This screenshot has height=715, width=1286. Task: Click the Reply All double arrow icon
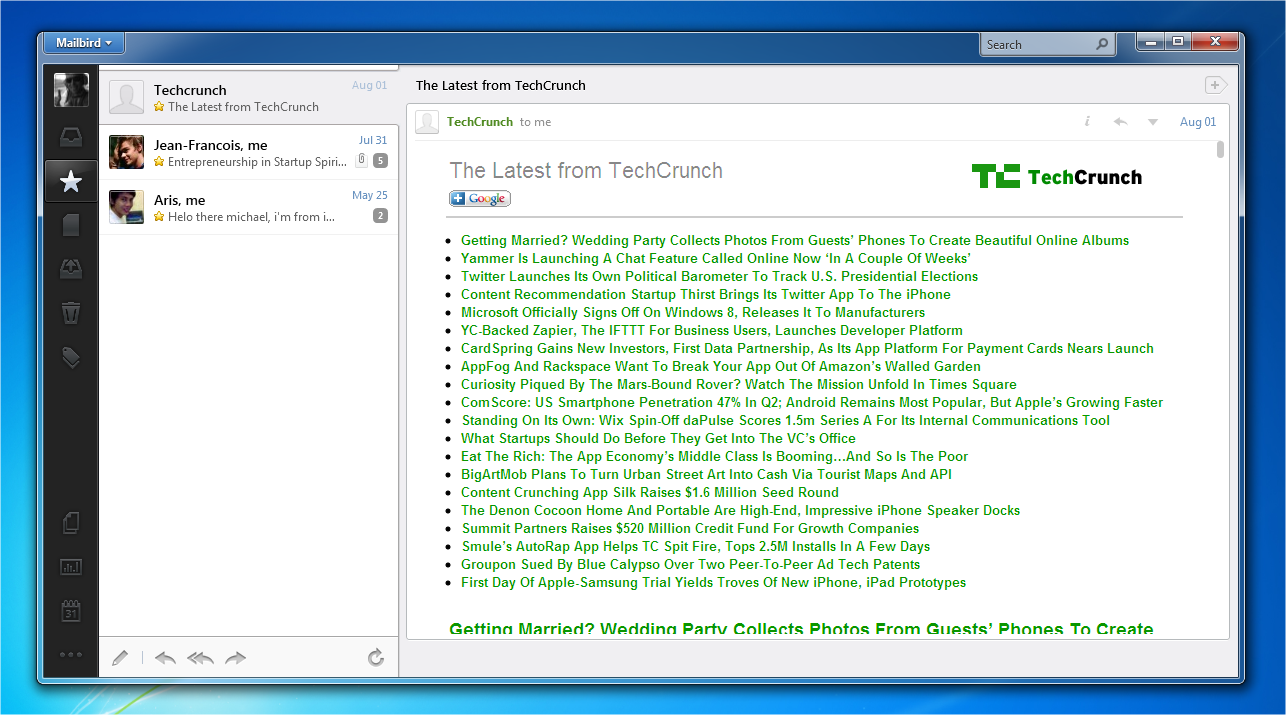click(200, 657)
